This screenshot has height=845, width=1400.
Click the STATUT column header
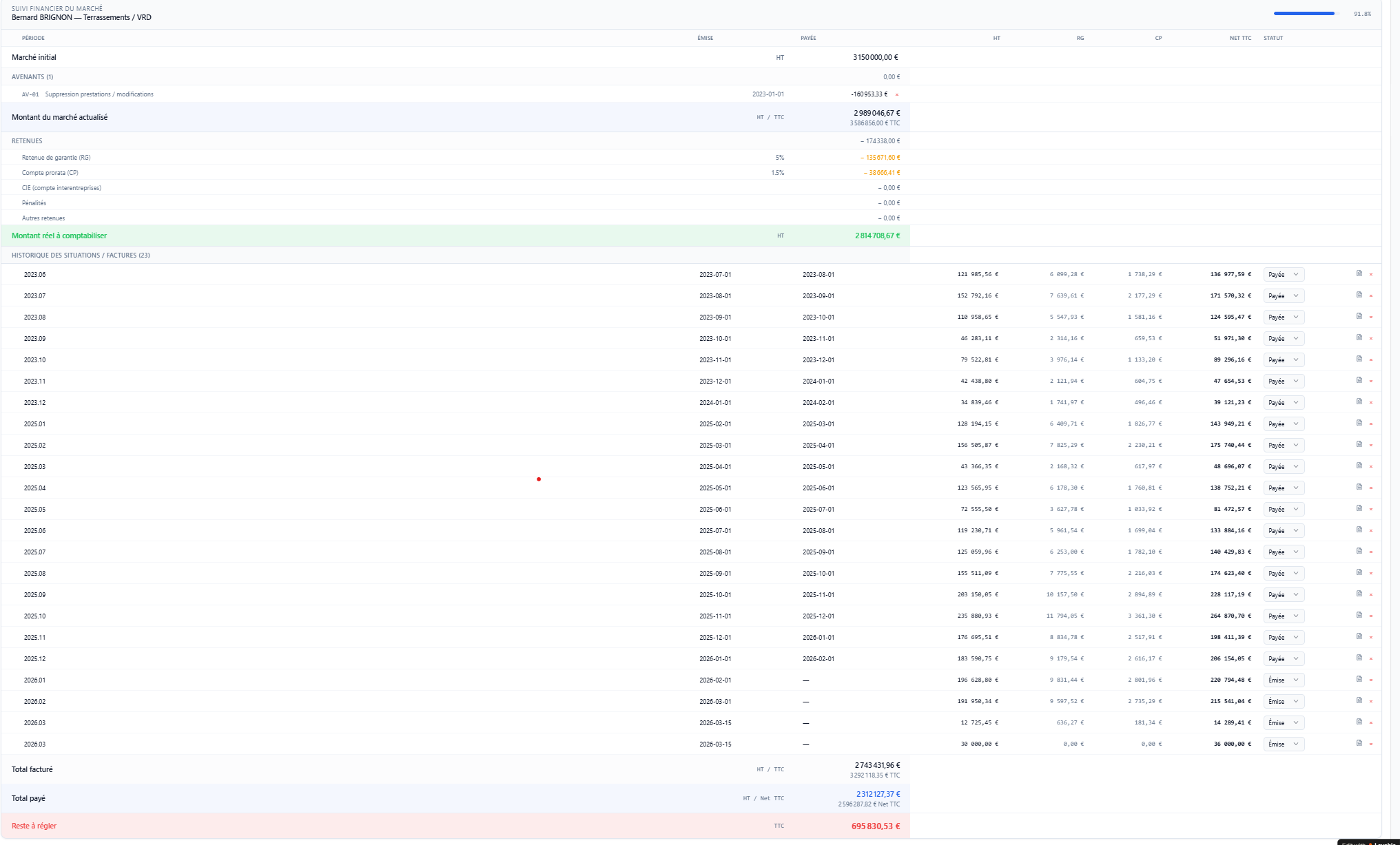pyautogui.click(x=1273, y=38)
